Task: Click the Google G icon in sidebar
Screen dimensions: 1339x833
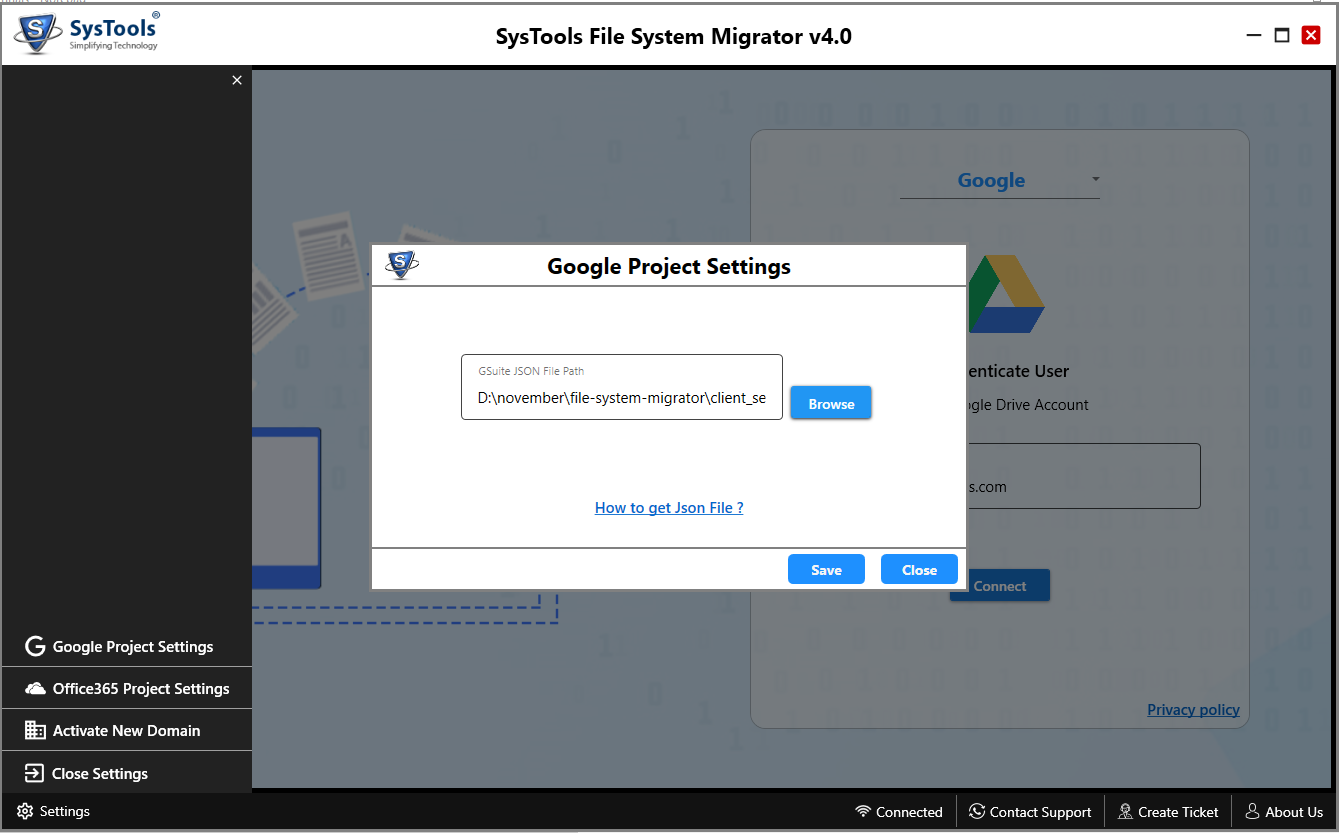Action: point(35,646)
